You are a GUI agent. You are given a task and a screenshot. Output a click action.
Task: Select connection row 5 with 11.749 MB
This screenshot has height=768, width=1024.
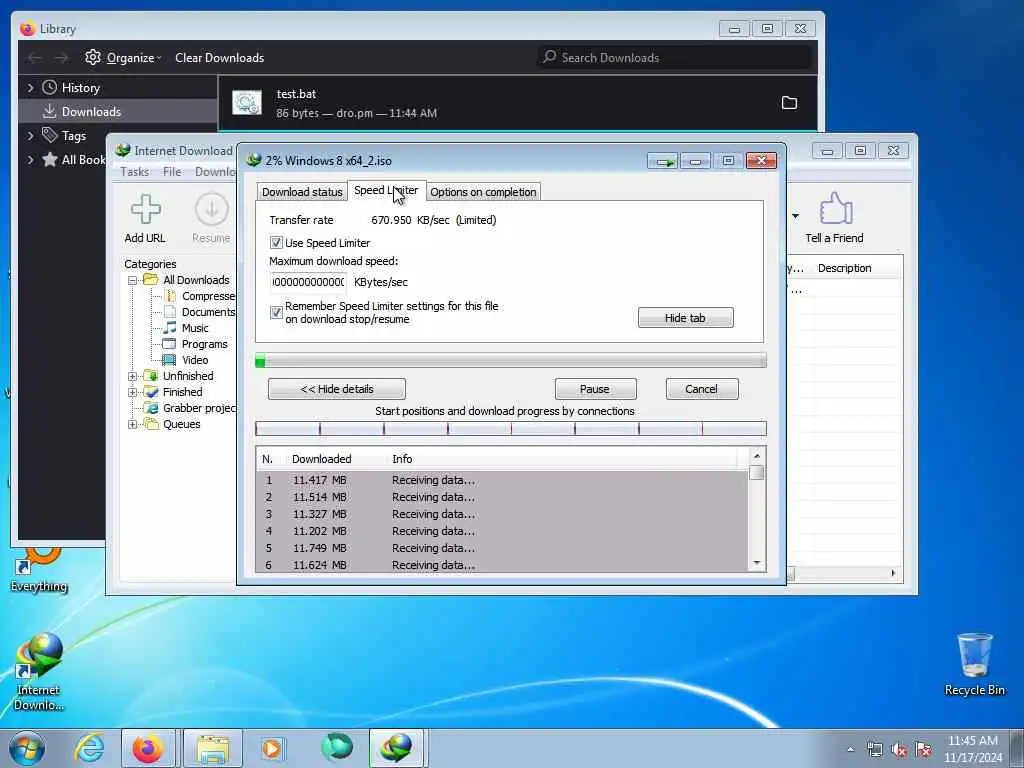pos(502,548)
